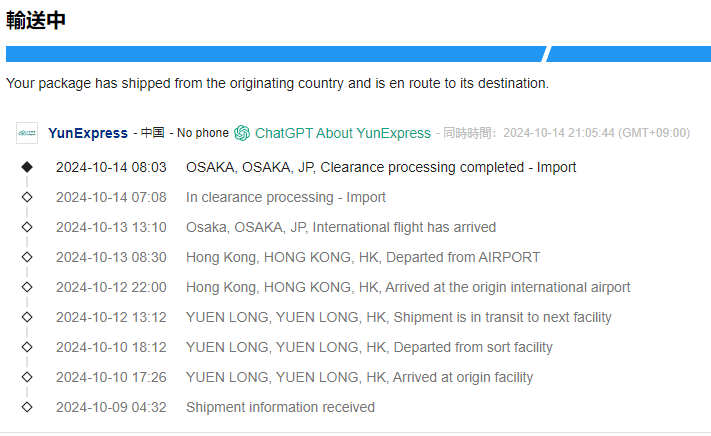This screenshot has width=711, height=436.
Task: Click the ChatGPT swirl icon
Action: click(242, 133)
